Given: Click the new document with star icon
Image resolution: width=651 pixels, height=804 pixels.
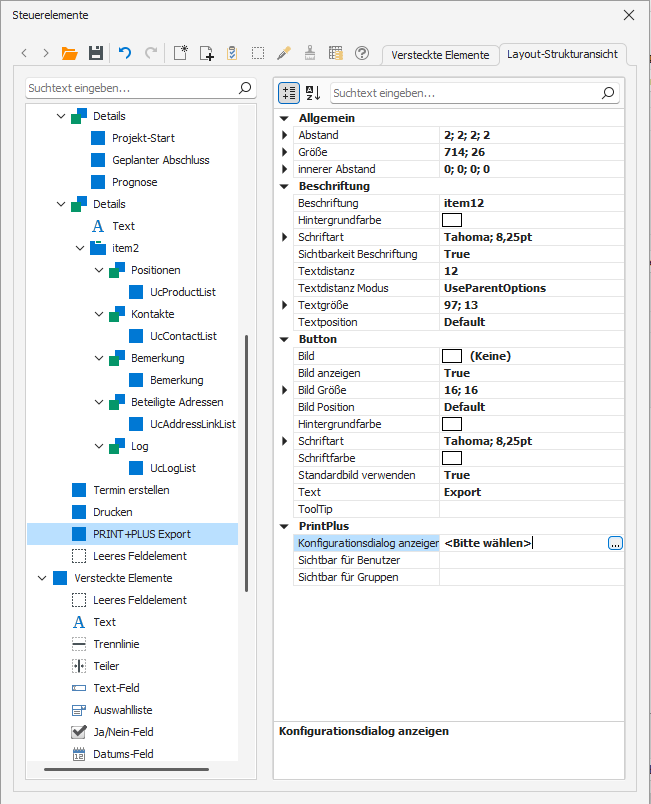Looking at the screenshot, I should [180, 53].
